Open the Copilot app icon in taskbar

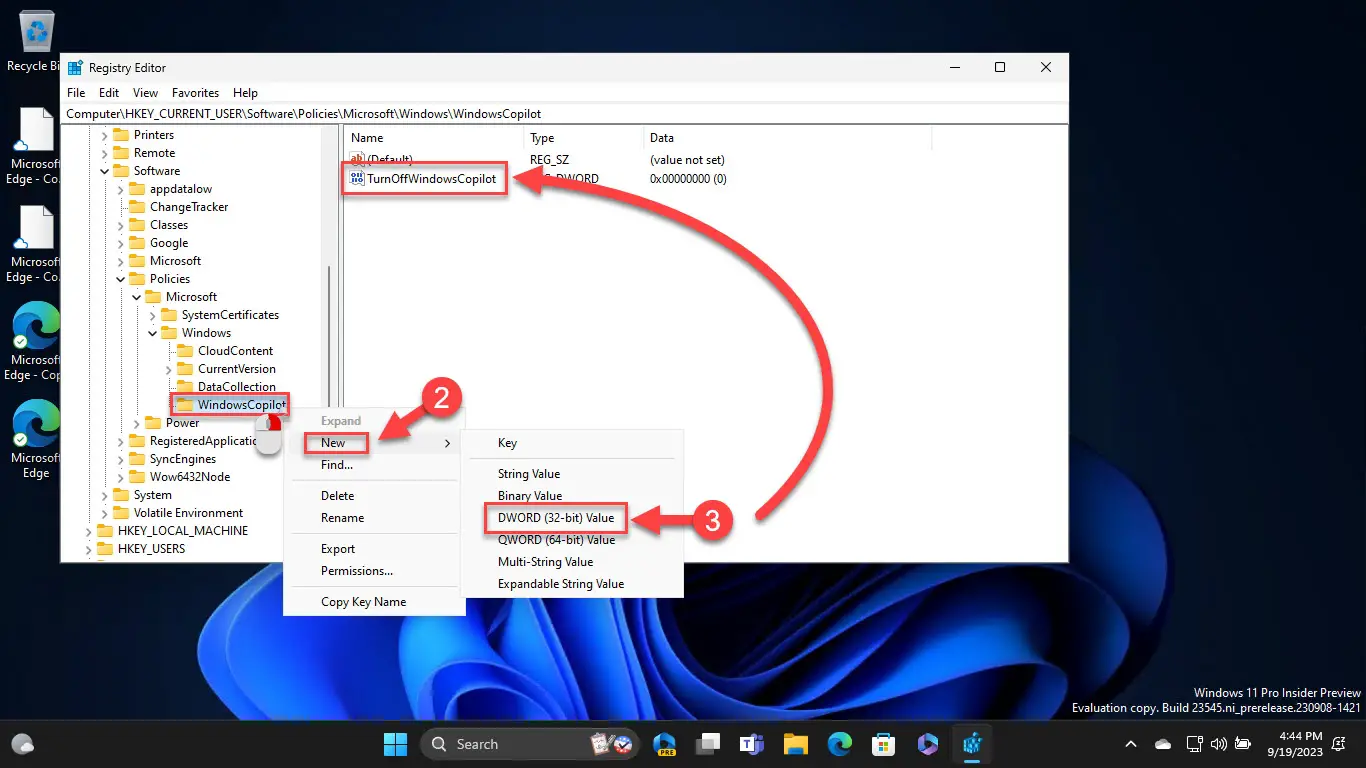point(927,744)
